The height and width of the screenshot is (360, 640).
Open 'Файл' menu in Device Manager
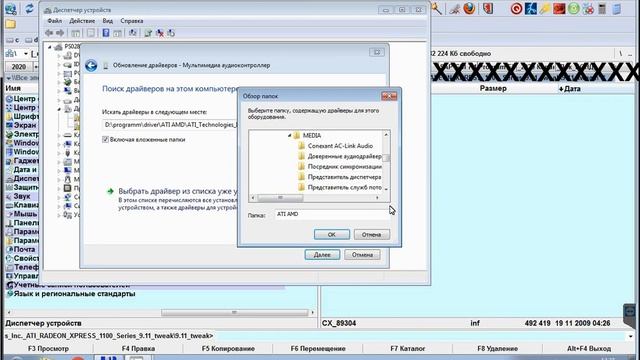point(55,21)
